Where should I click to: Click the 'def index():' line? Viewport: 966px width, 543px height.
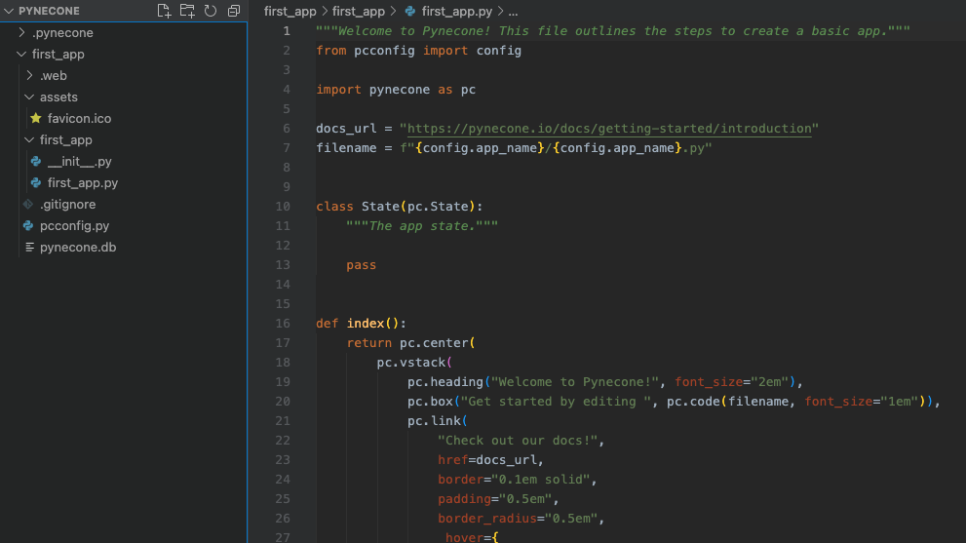pyautogui.click(x=361, y=323)
